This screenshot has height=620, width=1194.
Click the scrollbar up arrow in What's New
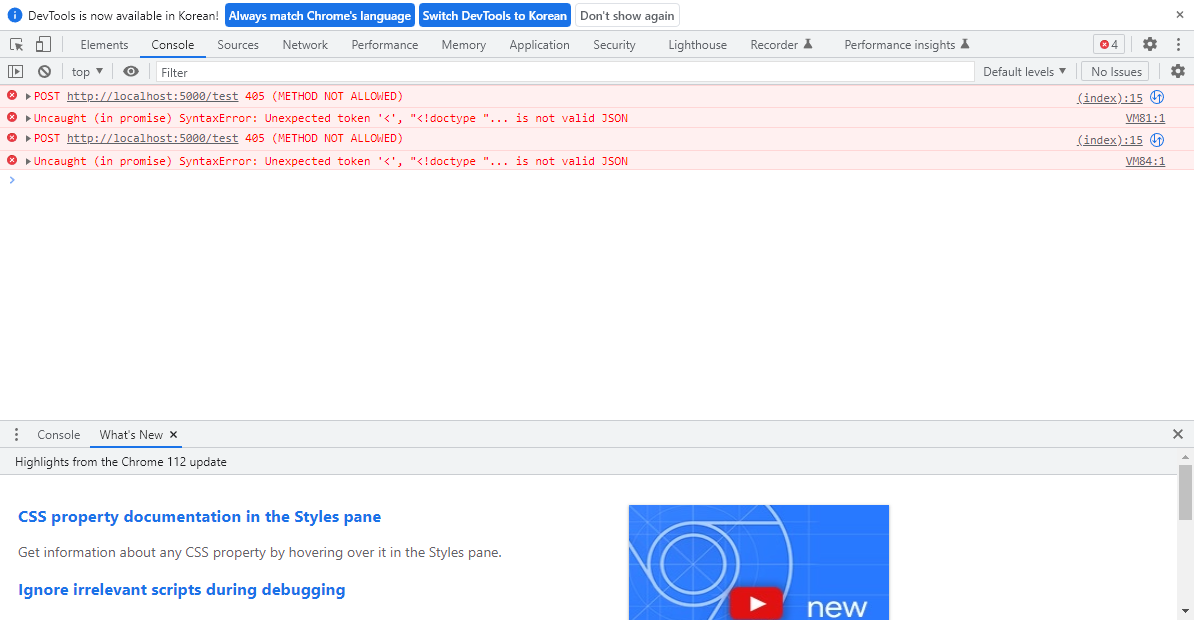tap(1185, 456)
